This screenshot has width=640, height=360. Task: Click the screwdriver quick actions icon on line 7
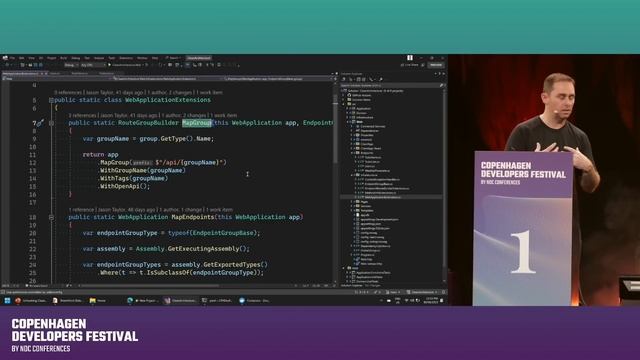click(x=40, y=123)
